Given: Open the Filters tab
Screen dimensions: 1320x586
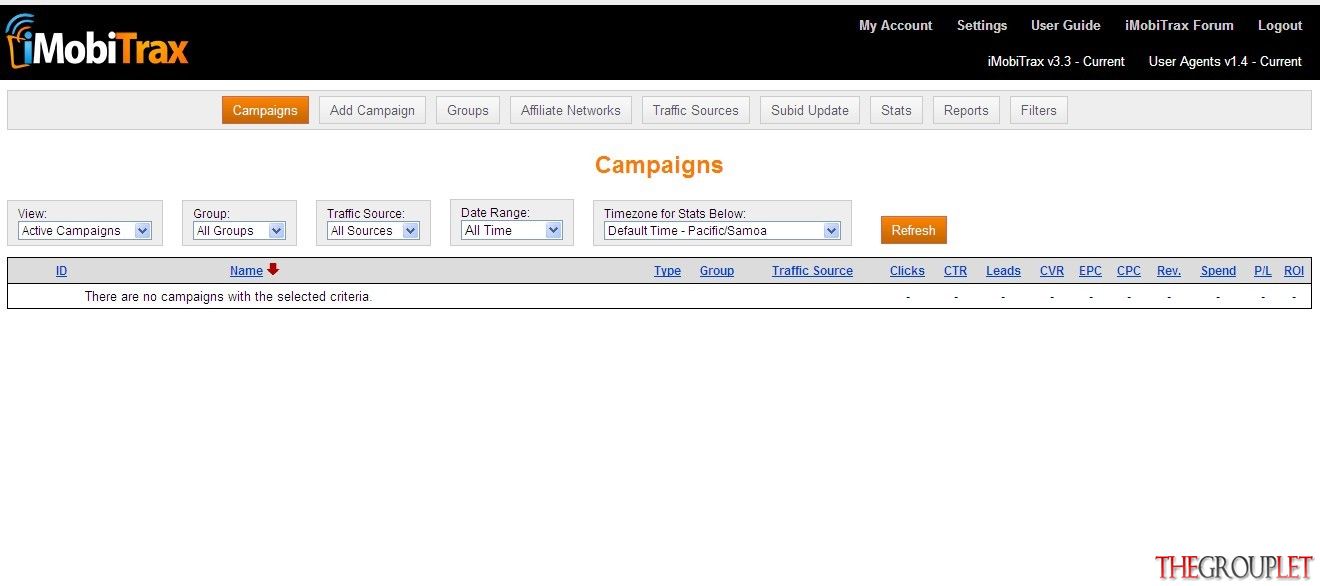Looking at the screenshot, I should (1038, 110).
